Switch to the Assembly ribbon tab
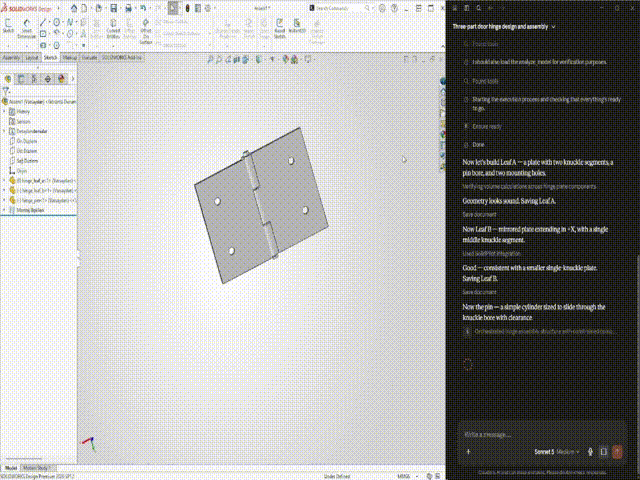The width and height of the screenshot is (640, 480). click(x=11, y=58)
